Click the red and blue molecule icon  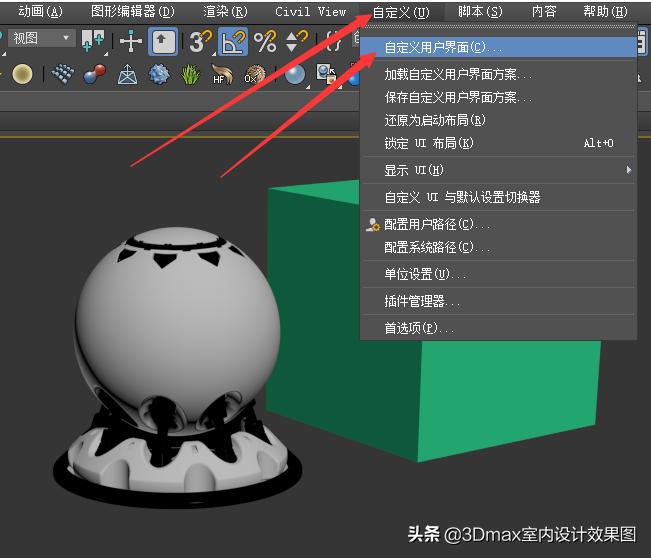95,75
